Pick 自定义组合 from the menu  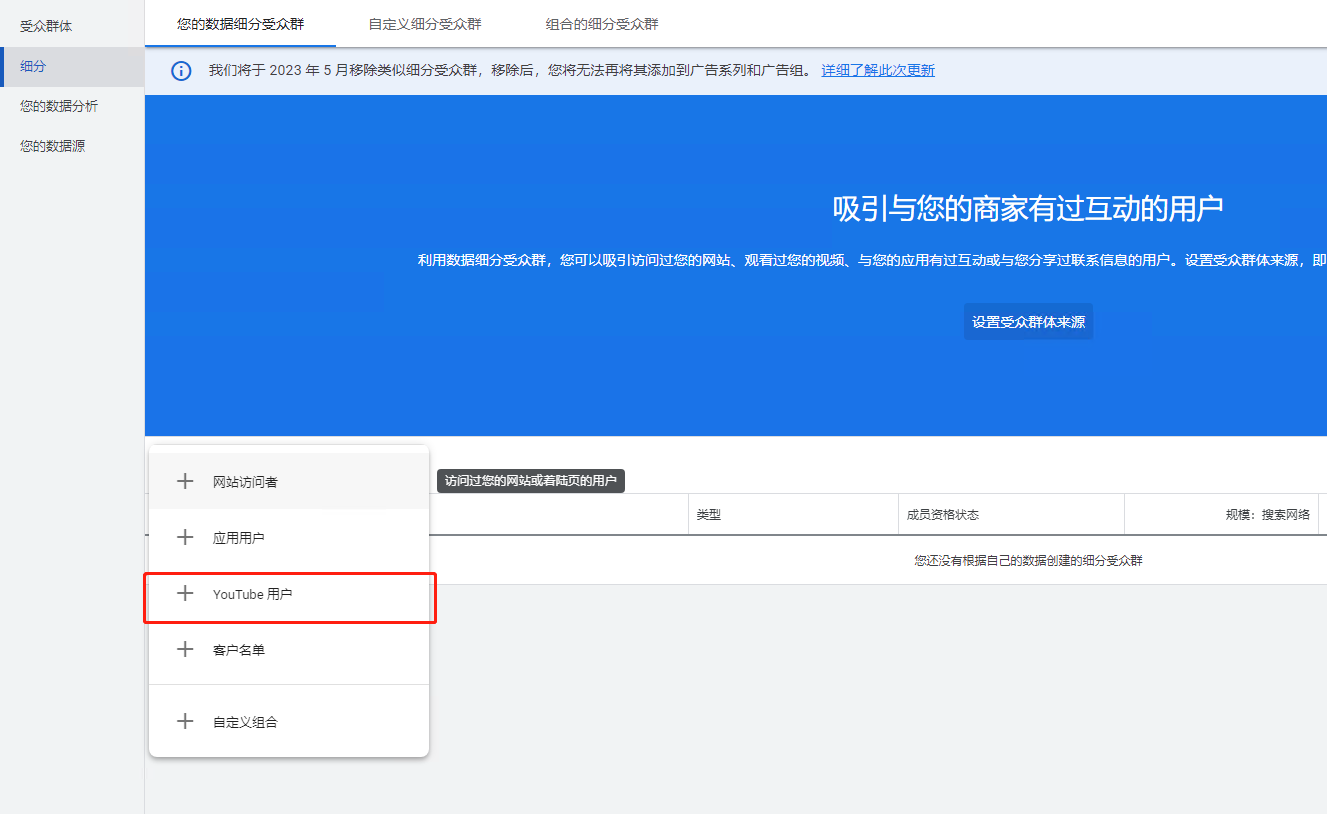pyautogui.click(x=289, y=721)
